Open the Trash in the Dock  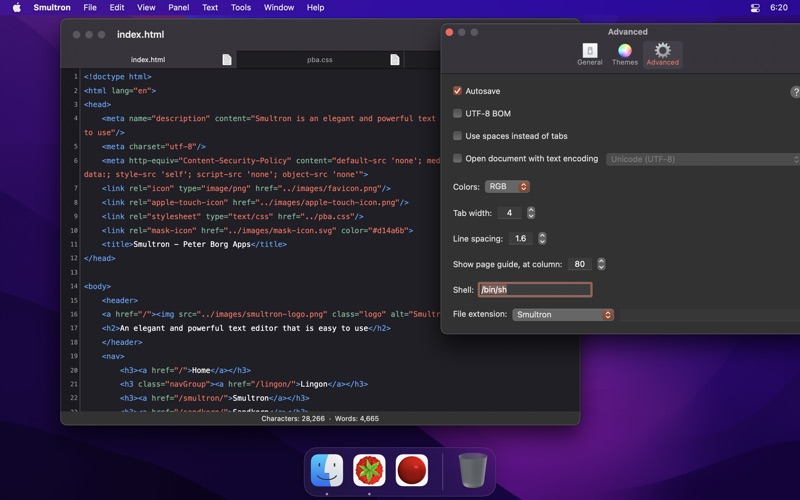click(472, 470)
